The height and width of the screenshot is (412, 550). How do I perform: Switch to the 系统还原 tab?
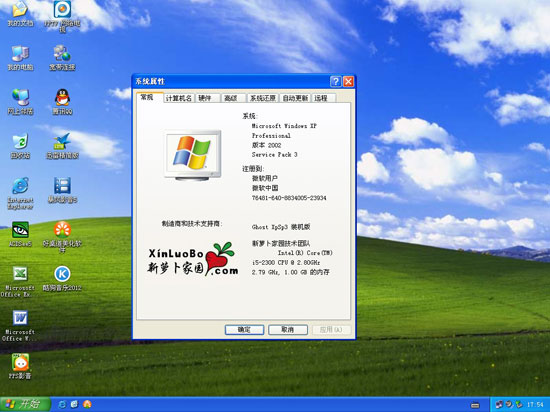263,98
